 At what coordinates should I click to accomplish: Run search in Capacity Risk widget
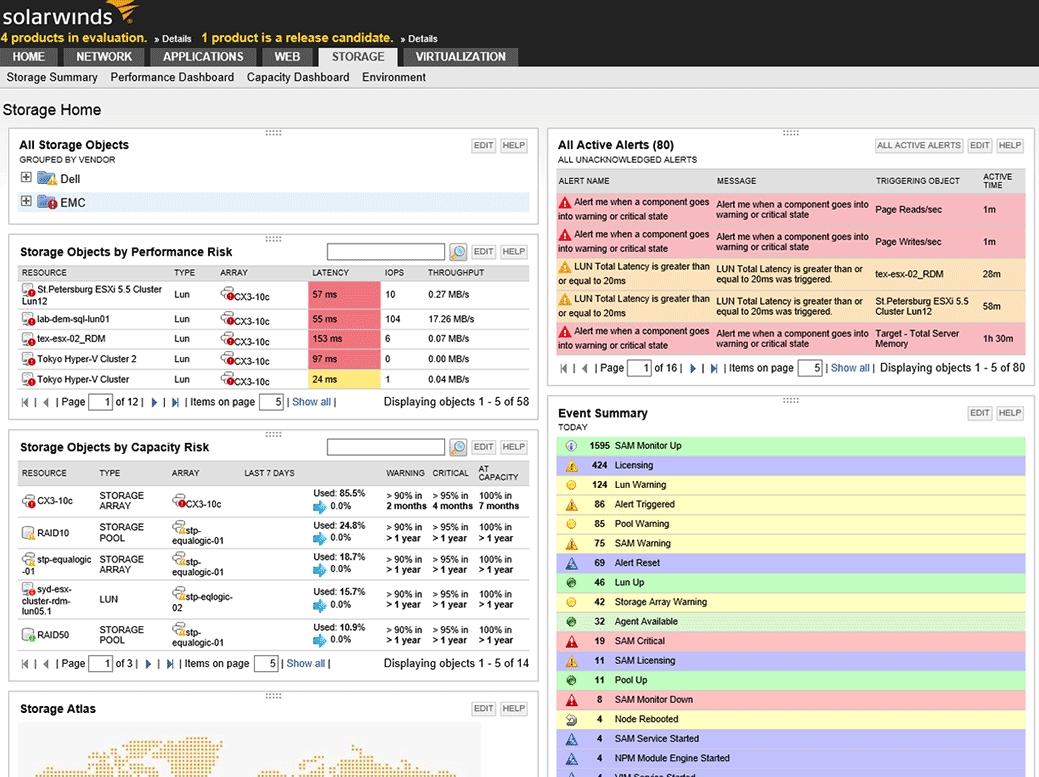coord(458,447)
